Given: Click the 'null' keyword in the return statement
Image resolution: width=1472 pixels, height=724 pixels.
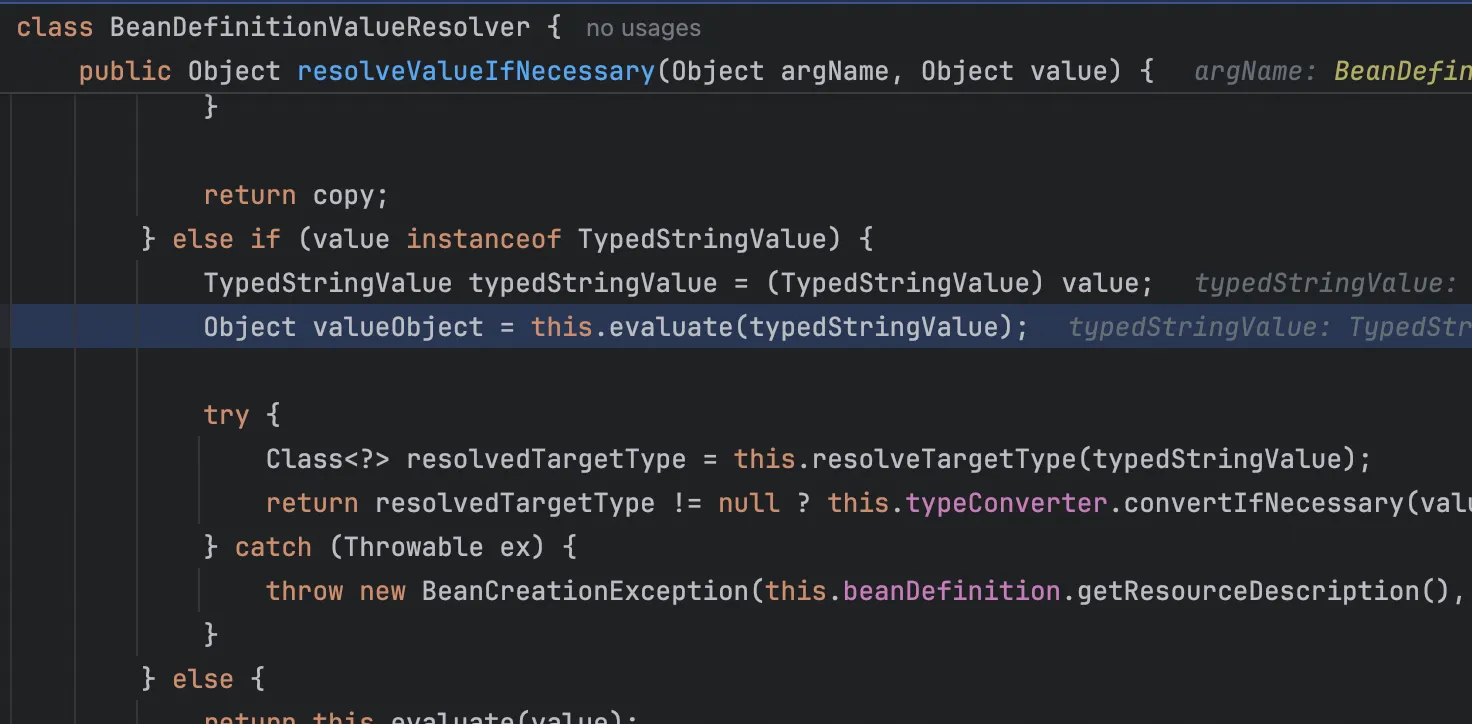Looking at the screenshot, I should (748, 503).
